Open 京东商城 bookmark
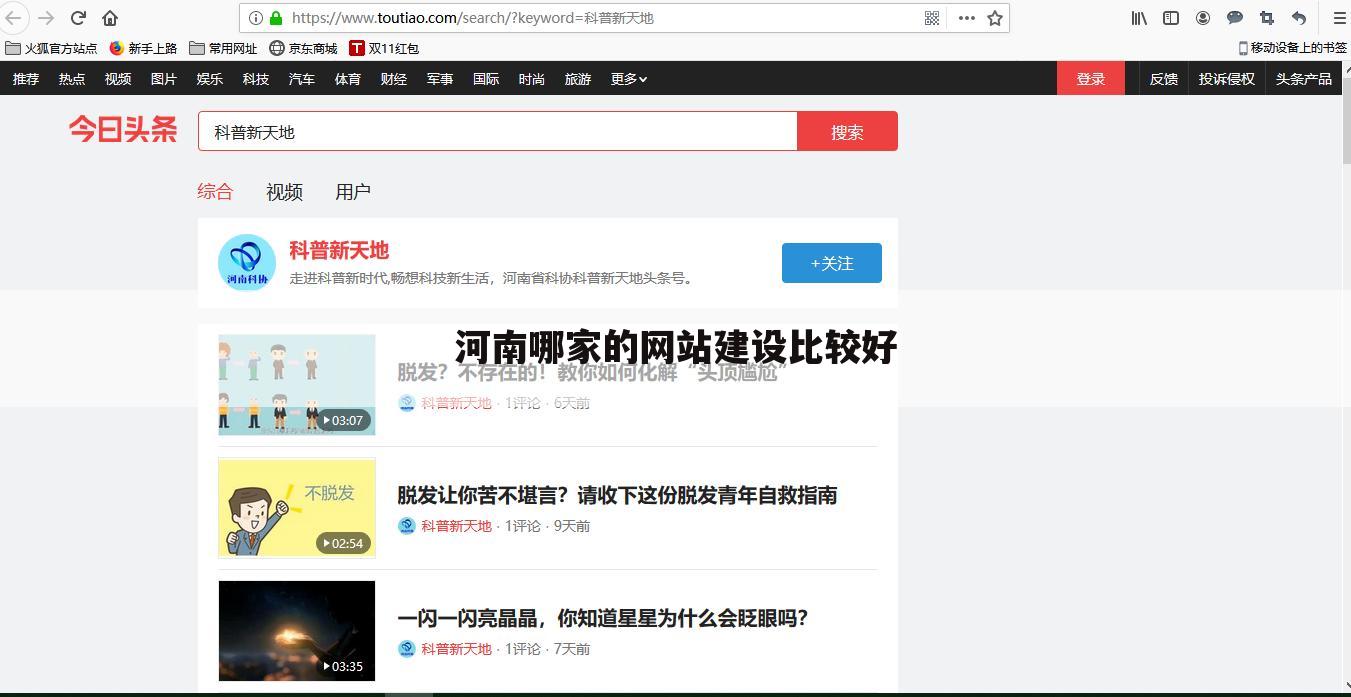The width and height of the screenshot is (1351, 697). pyautogui.click(x=303, y=48)
